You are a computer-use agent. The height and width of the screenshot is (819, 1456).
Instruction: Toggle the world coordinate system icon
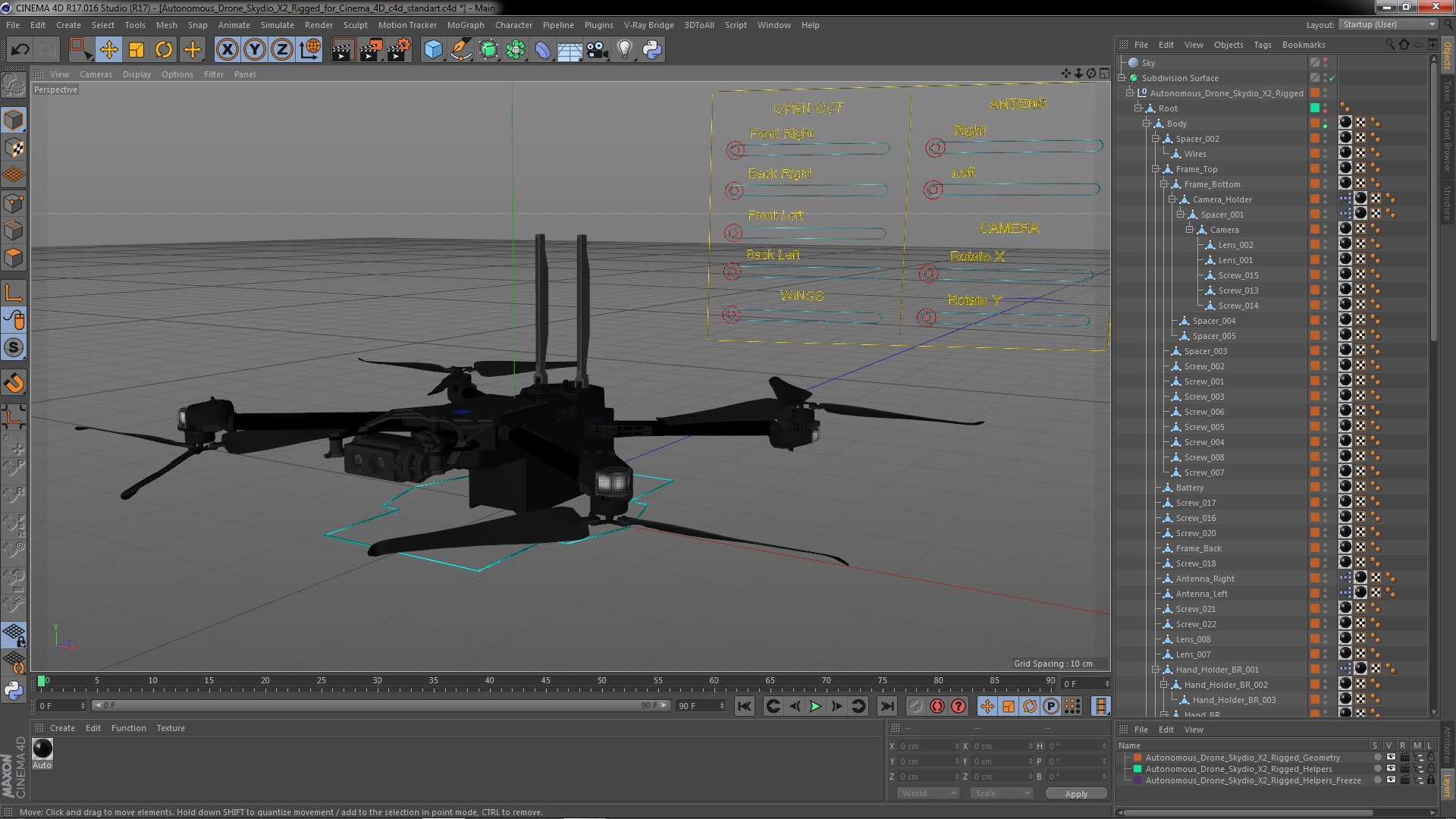[x=310, y=50]
